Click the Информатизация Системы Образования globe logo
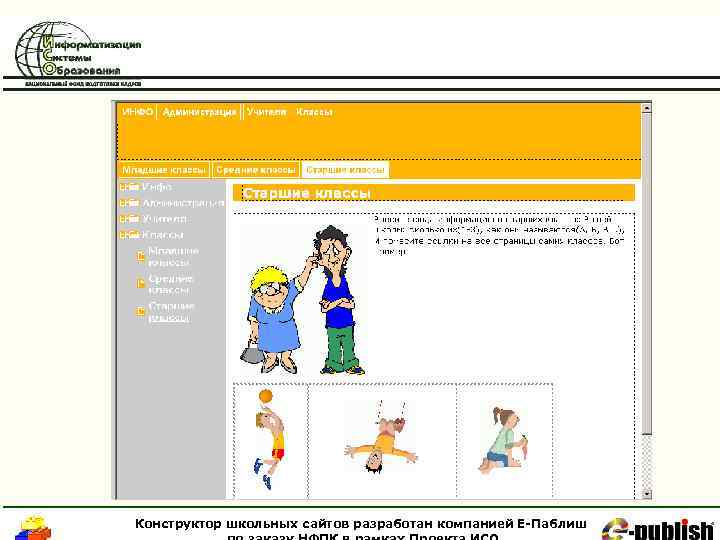The height and width of the screenshot is (540, 720). [78, 53]
